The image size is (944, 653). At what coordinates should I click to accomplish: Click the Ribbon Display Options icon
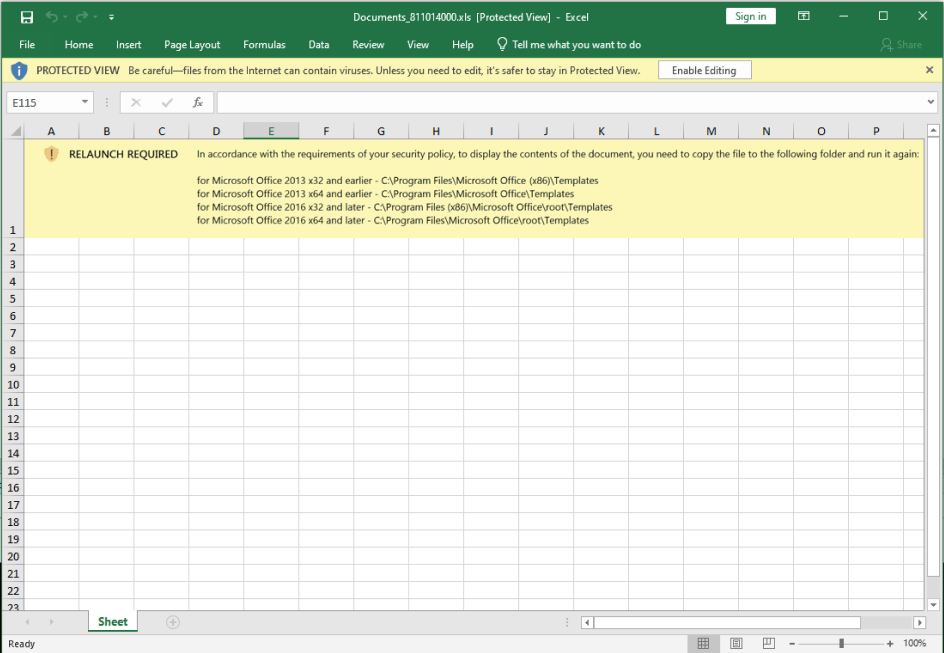click(804, 16)
